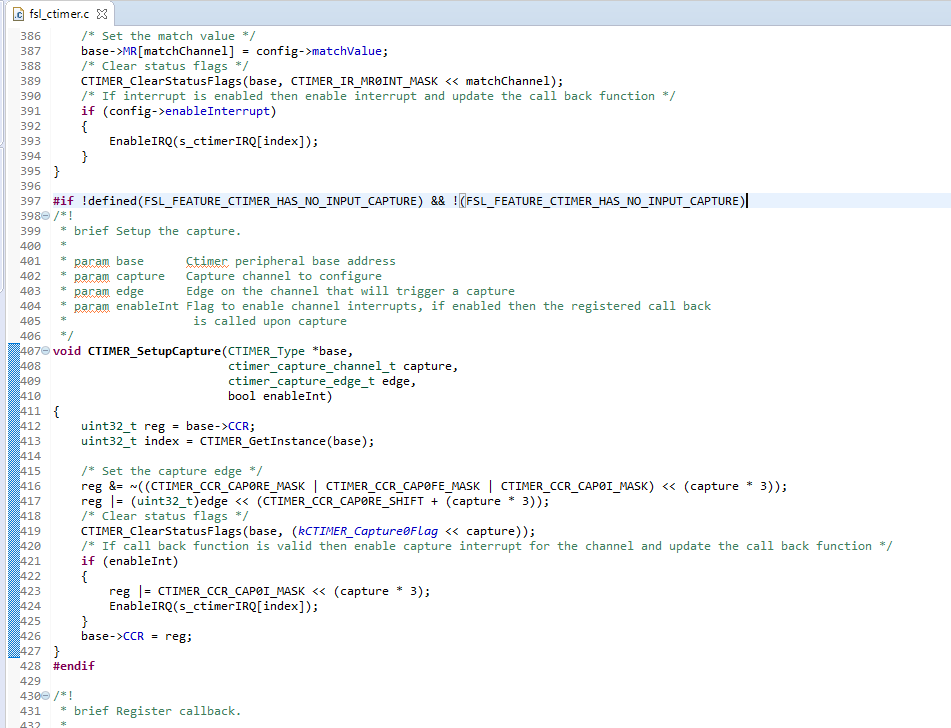Viewport: 951px width, 728px height.
Task: Click CTIMER_CCR_CAP0FE_MASK on line 416
Action: click(403, 486)
